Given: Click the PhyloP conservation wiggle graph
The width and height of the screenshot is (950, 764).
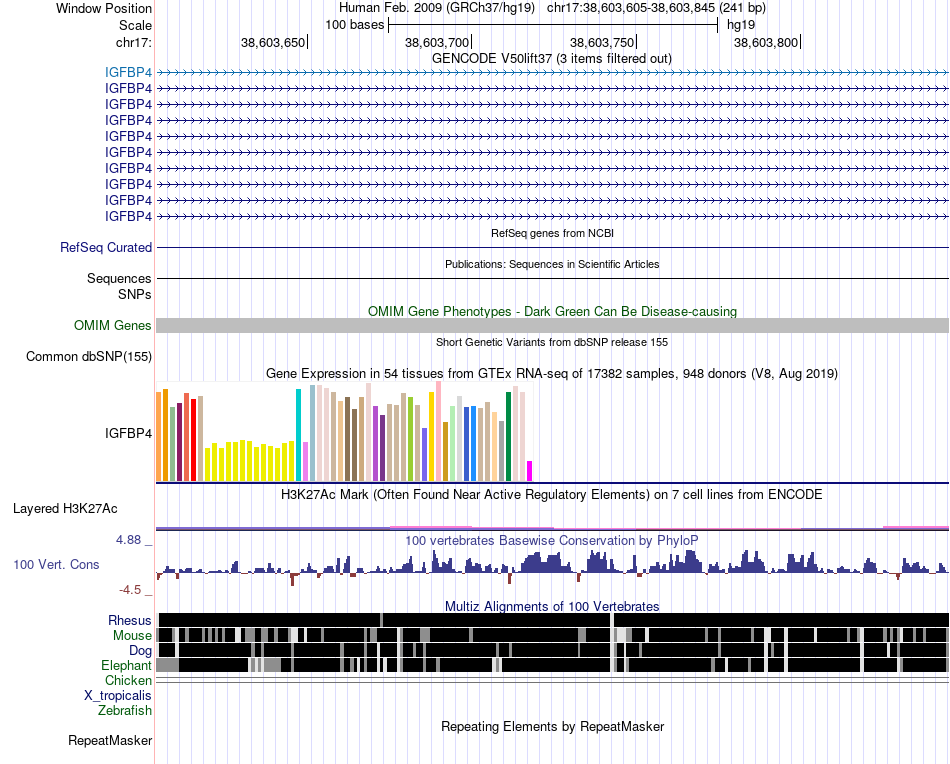Looking at the screenshot, I should (x=552, y=566).
